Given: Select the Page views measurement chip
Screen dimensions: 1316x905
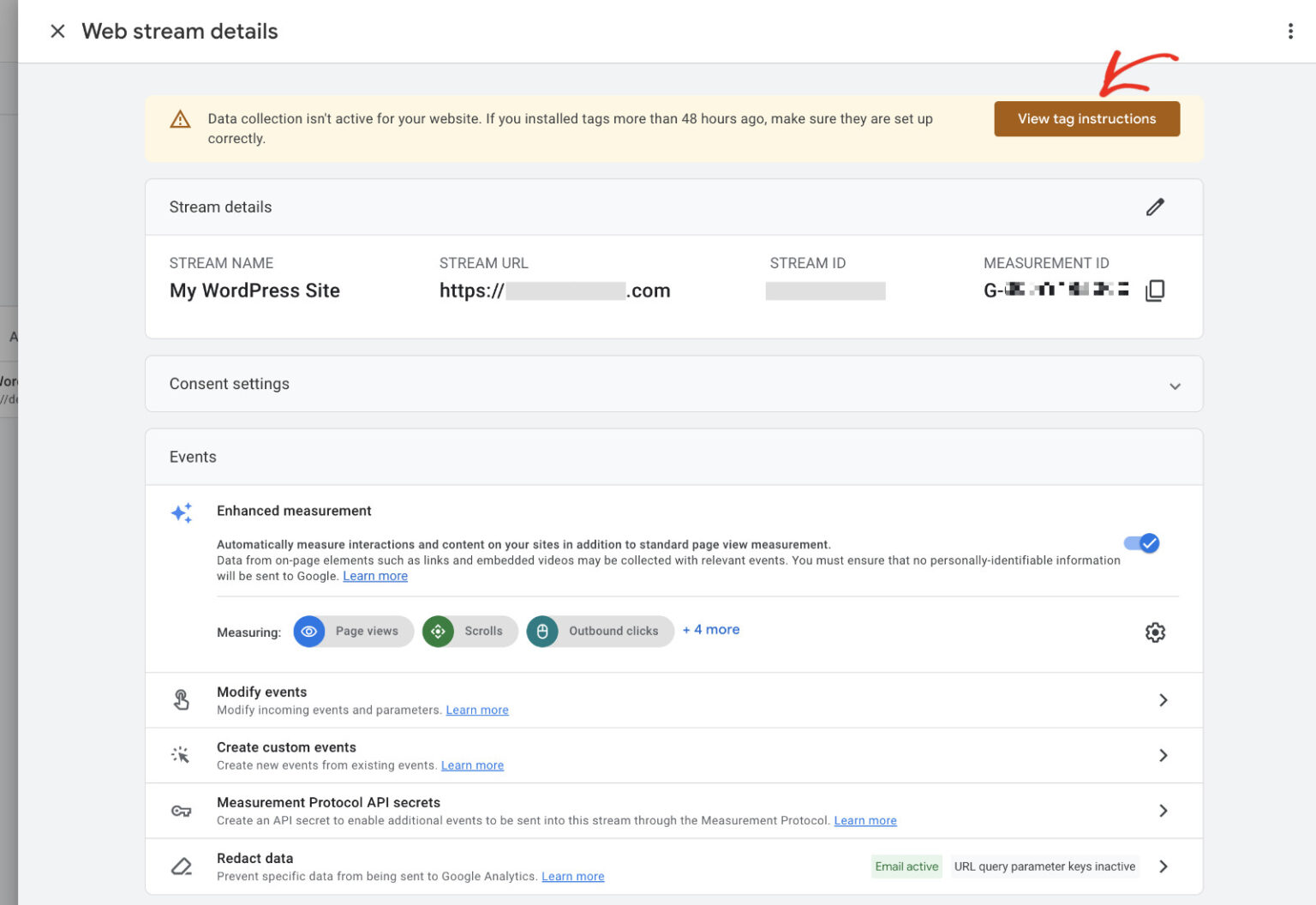Looking at the screenshot, I should pos(353,631).
